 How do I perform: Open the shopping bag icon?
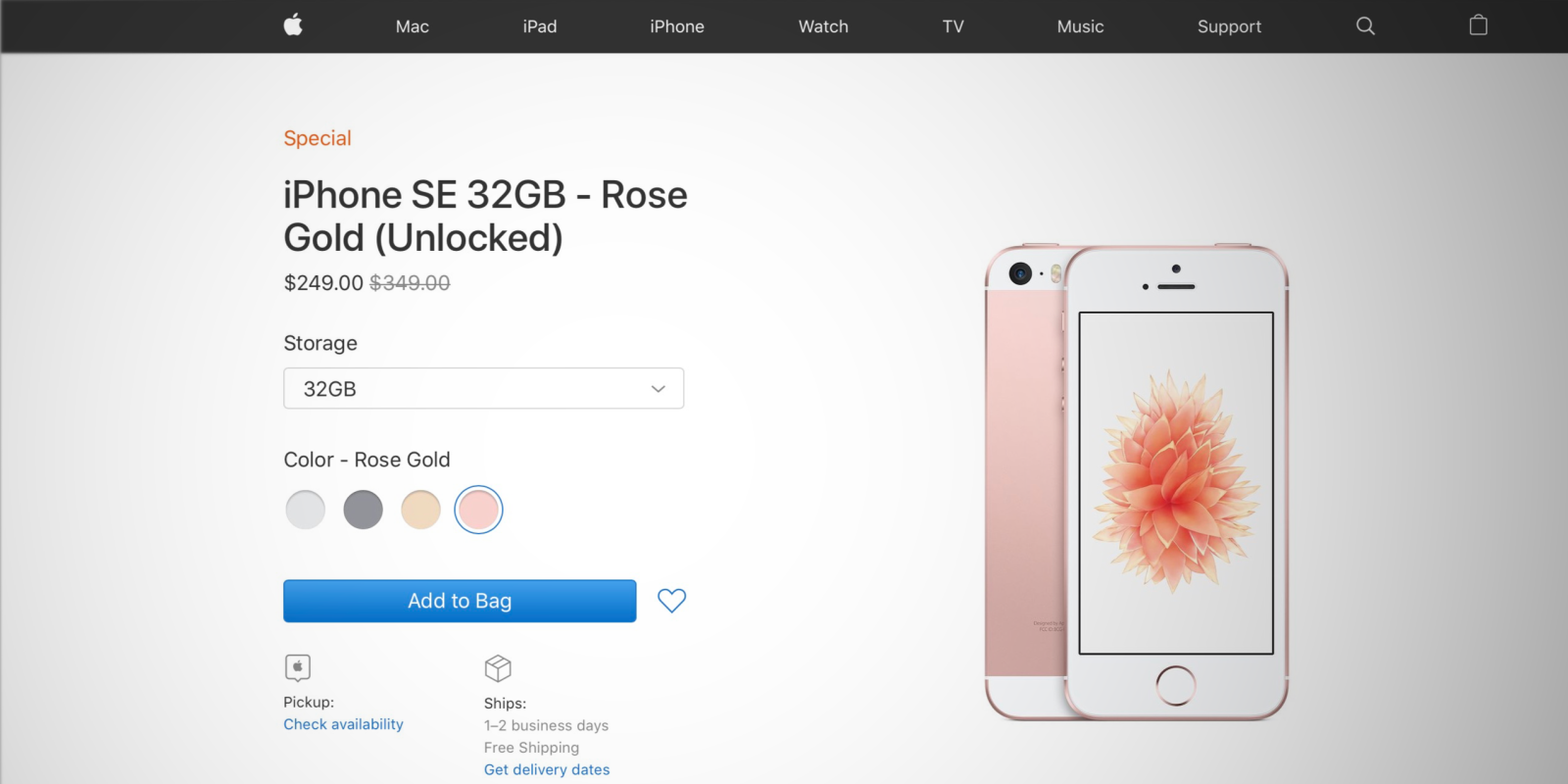[1478, 25]
